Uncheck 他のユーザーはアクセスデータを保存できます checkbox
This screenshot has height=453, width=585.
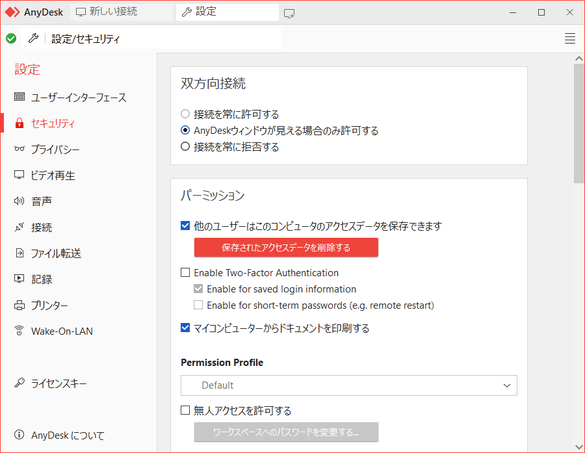[185, 226]
